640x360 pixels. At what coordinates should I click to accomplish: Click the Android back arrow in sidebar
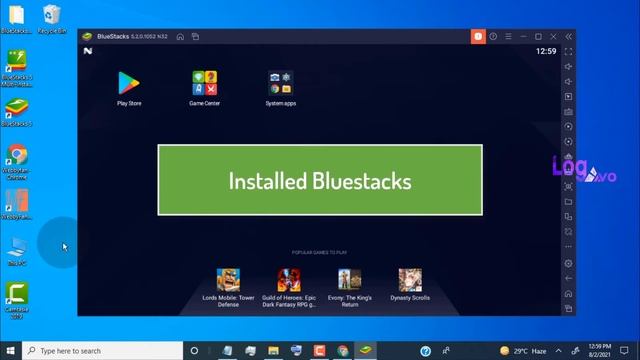click(x=568, y=278)
